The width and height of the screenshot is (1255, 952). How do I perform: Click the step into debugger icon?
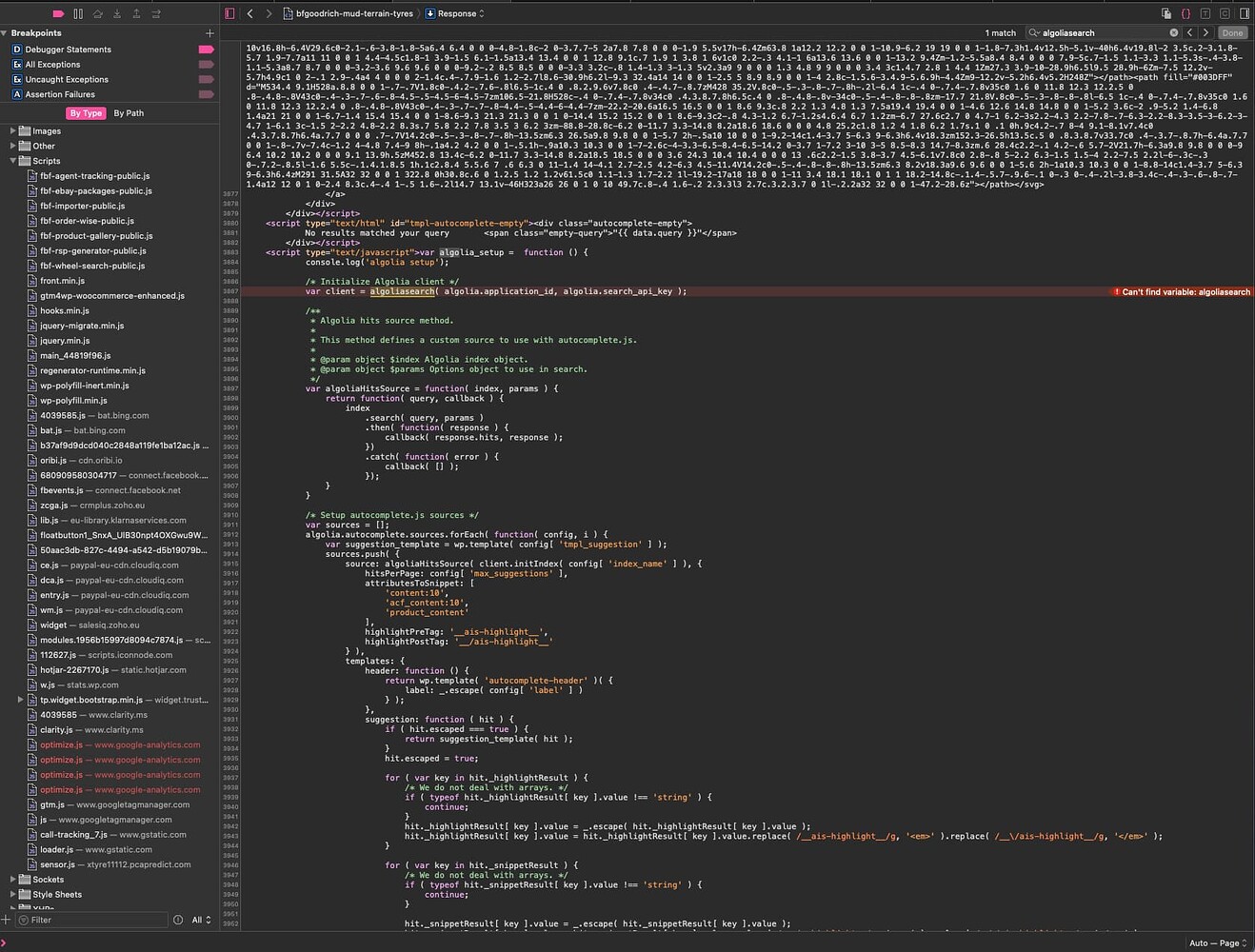point(117,13)
